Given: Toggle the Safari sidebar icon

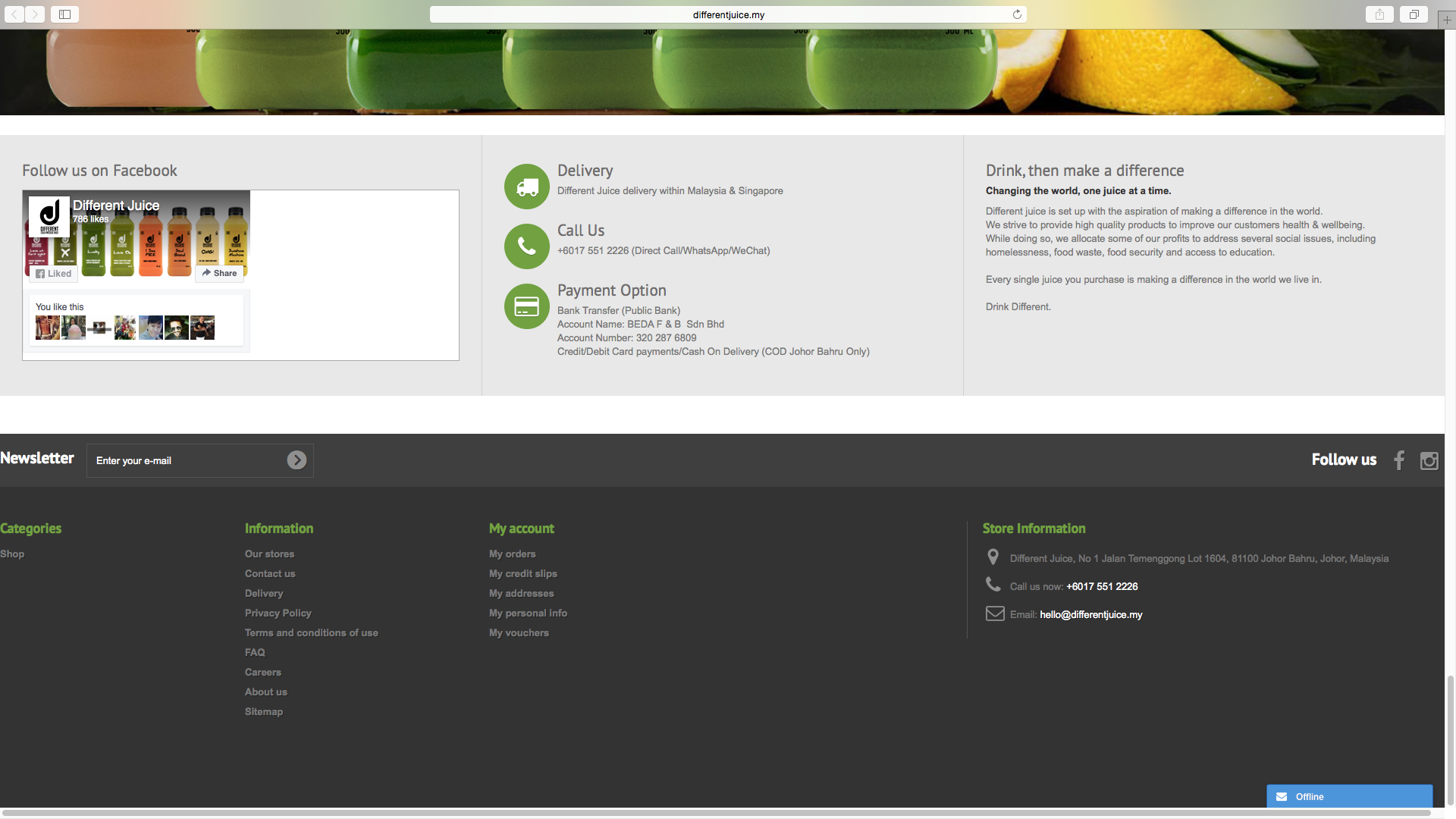Looking at the screenshot, I should 64,14.
